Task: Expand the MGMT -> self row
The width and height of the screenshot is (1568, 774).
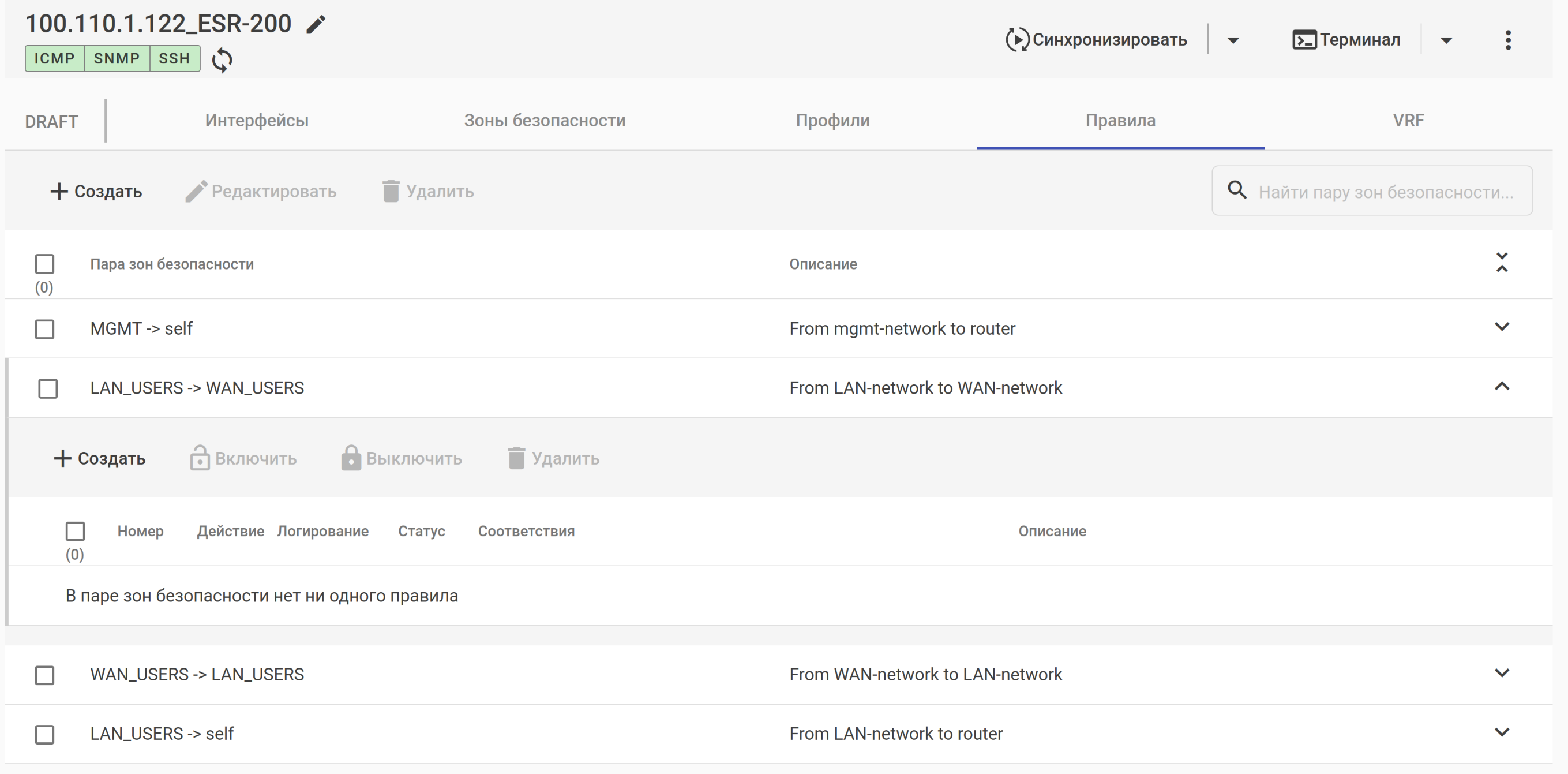Action: (1501, 327)
